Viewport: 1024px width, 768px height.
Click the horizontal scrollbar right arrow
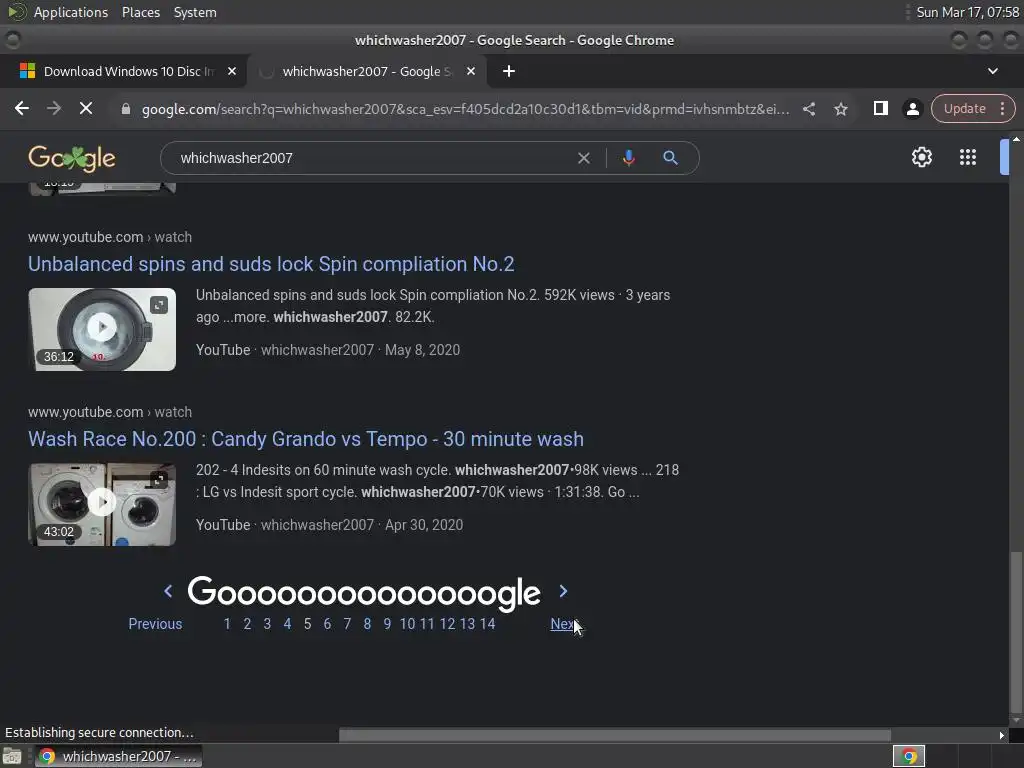pos(1002,735)
